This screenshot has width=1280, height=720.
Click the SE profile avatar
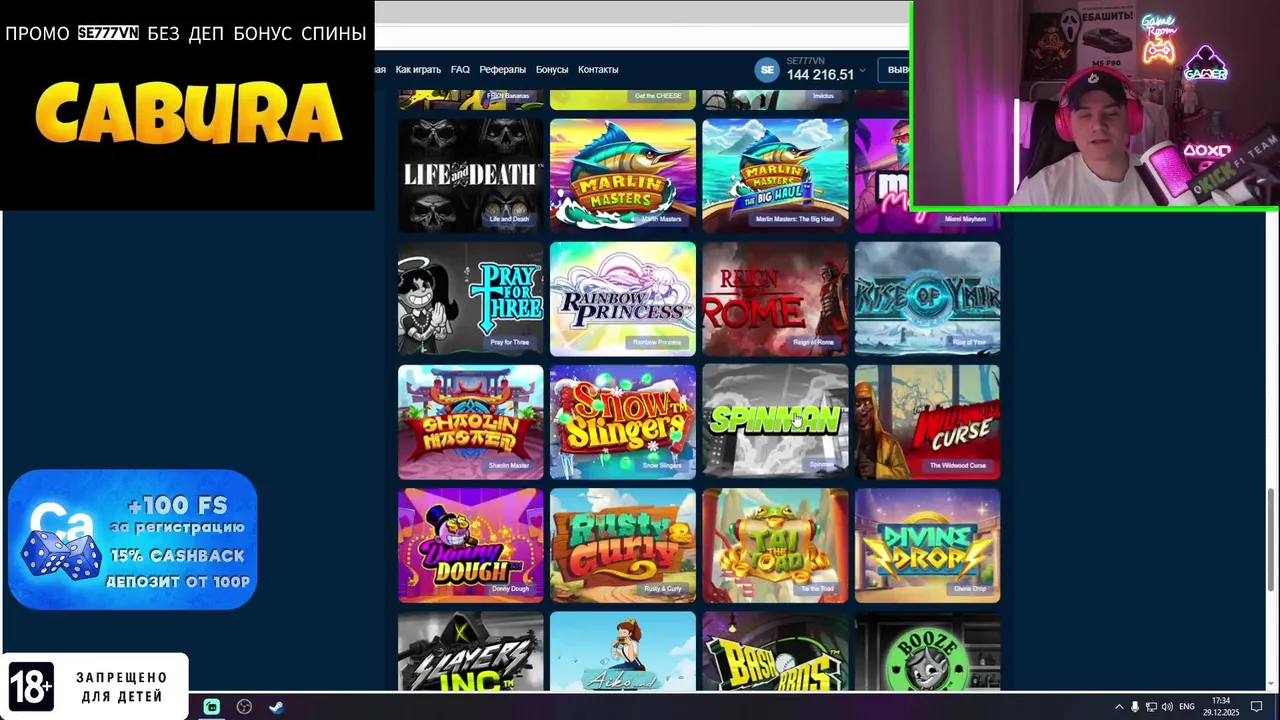tap(767, 69)
